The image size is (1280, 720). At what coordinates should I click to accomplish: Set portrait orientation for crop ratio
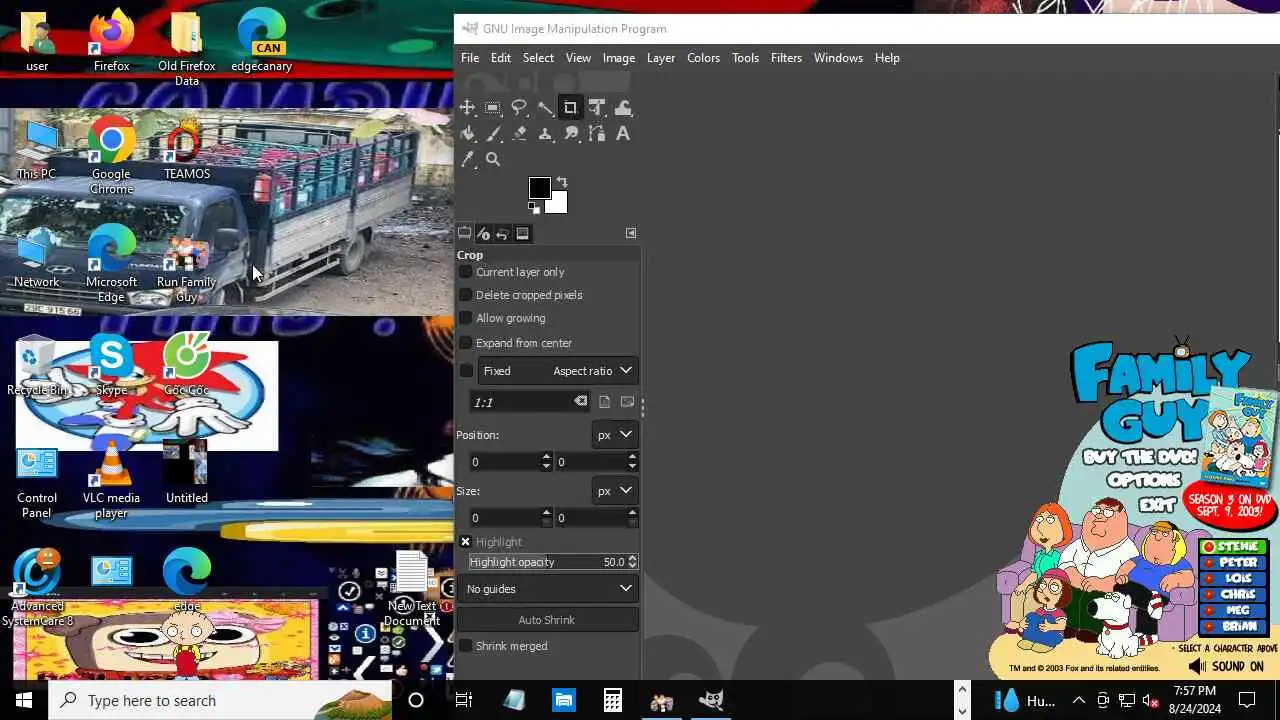[x=604, y=402]
